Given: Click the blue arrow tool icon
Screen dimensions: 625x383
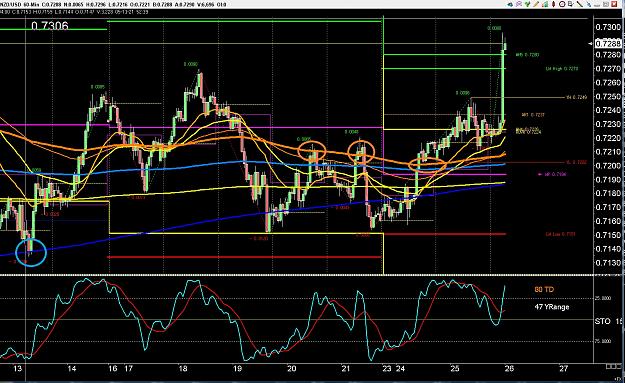Looking at the screenshot, I should point(589,4).
